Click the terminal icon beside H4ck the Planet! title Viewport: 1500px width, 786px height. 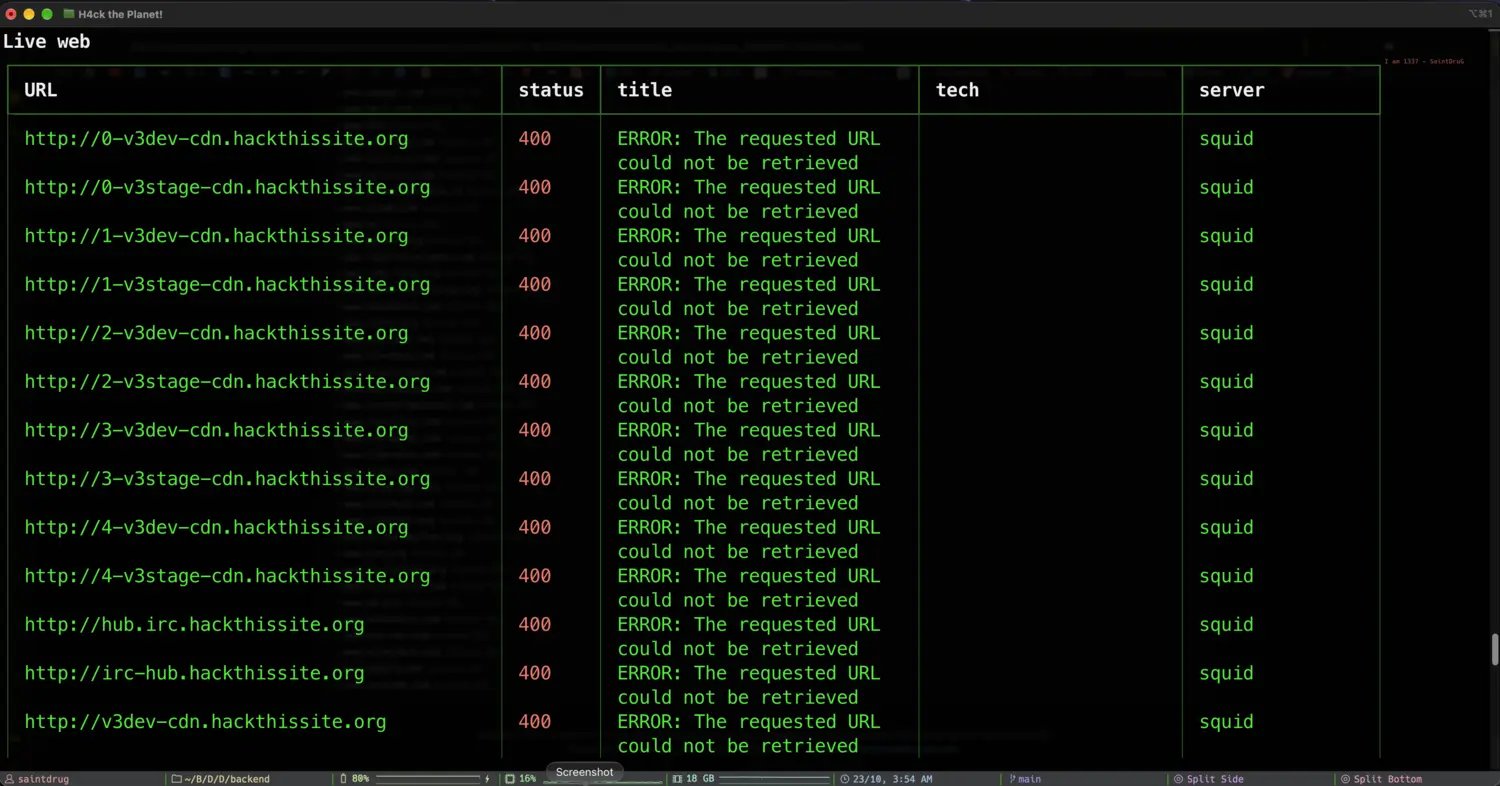68,14
